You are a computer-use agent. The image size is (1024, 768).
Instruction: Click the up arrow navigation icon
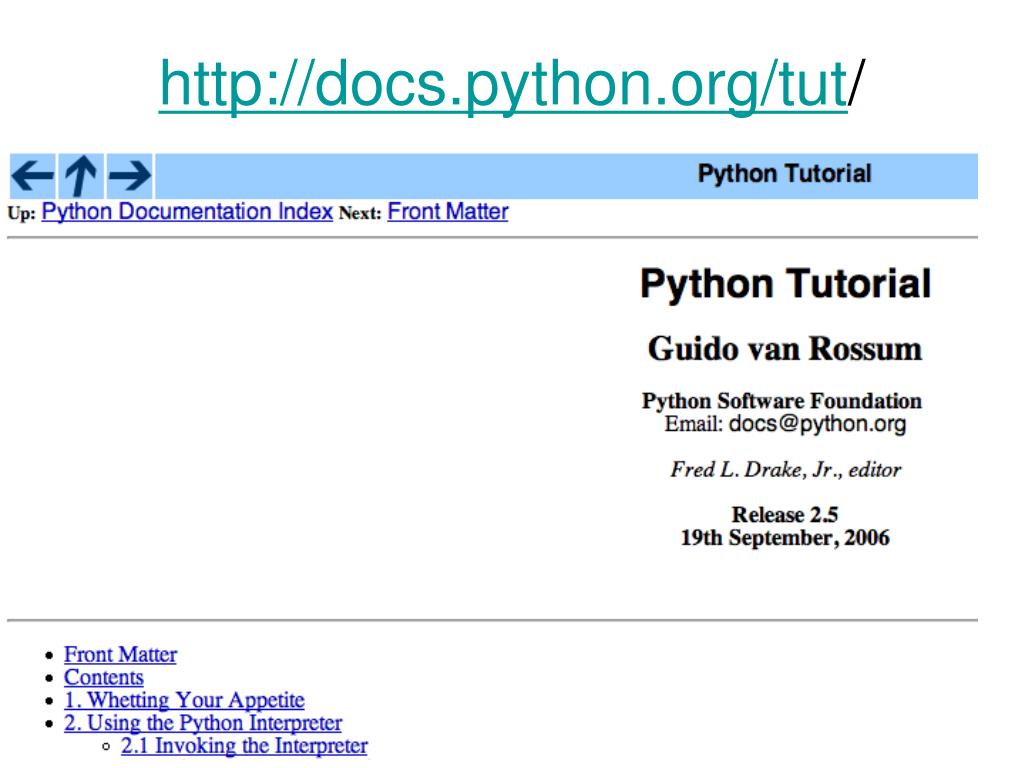click(81, 176)
